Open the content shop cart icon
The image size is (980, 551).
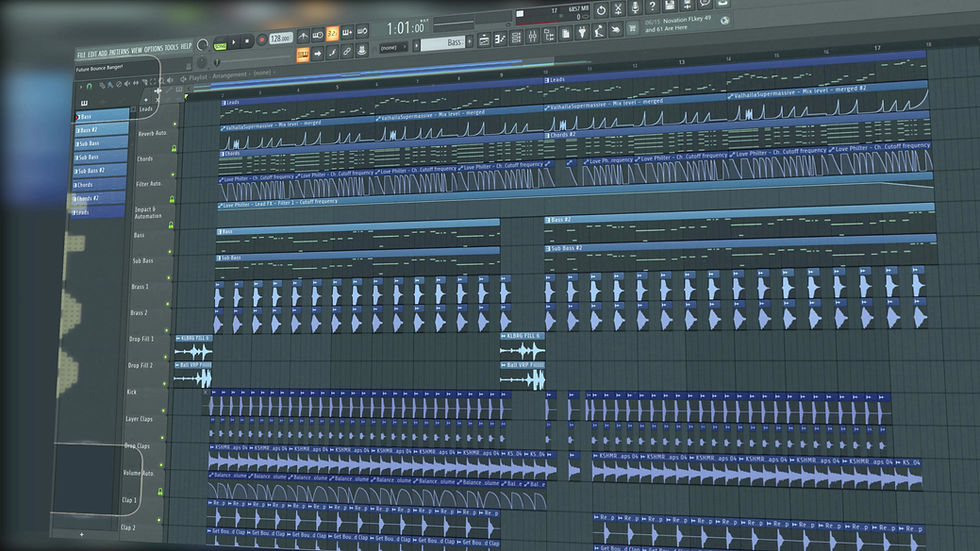click(x=633, y=28)
